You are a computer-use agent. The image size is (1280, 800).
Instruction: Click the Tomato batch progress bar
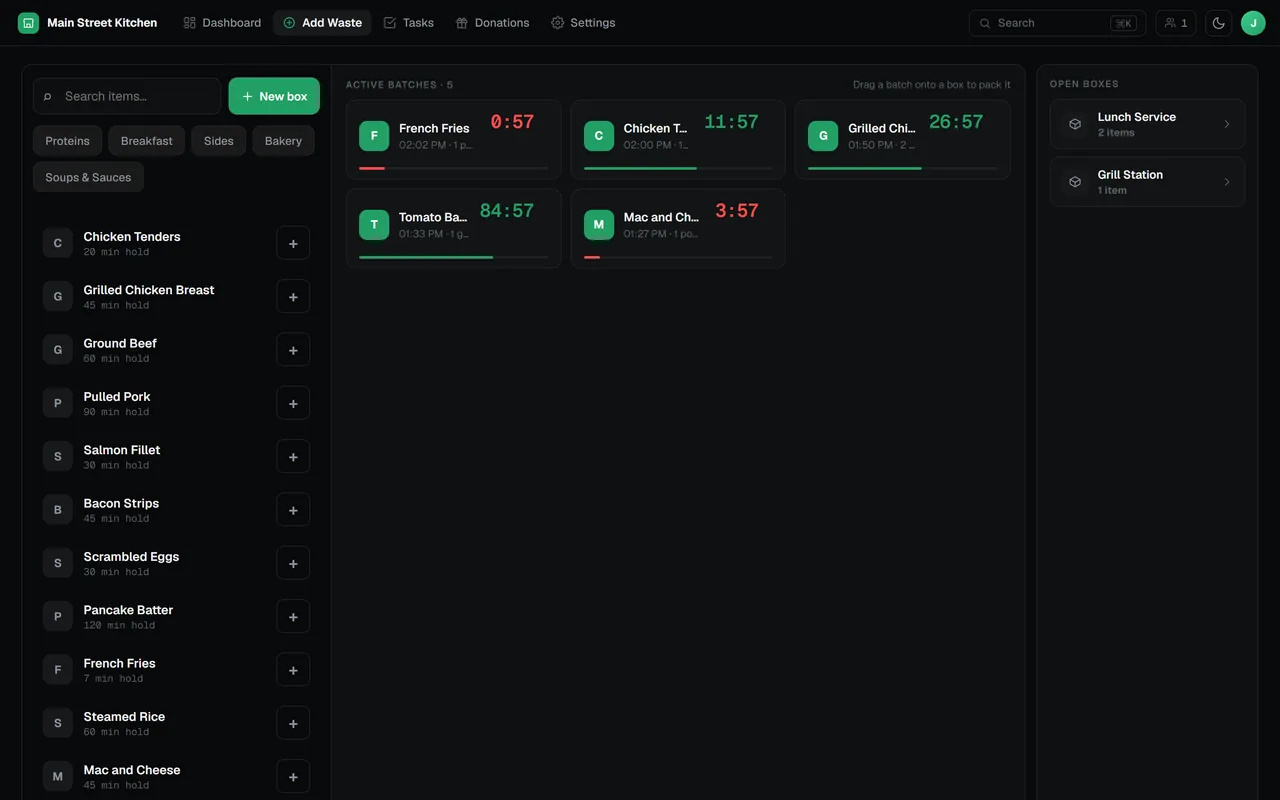453,257
